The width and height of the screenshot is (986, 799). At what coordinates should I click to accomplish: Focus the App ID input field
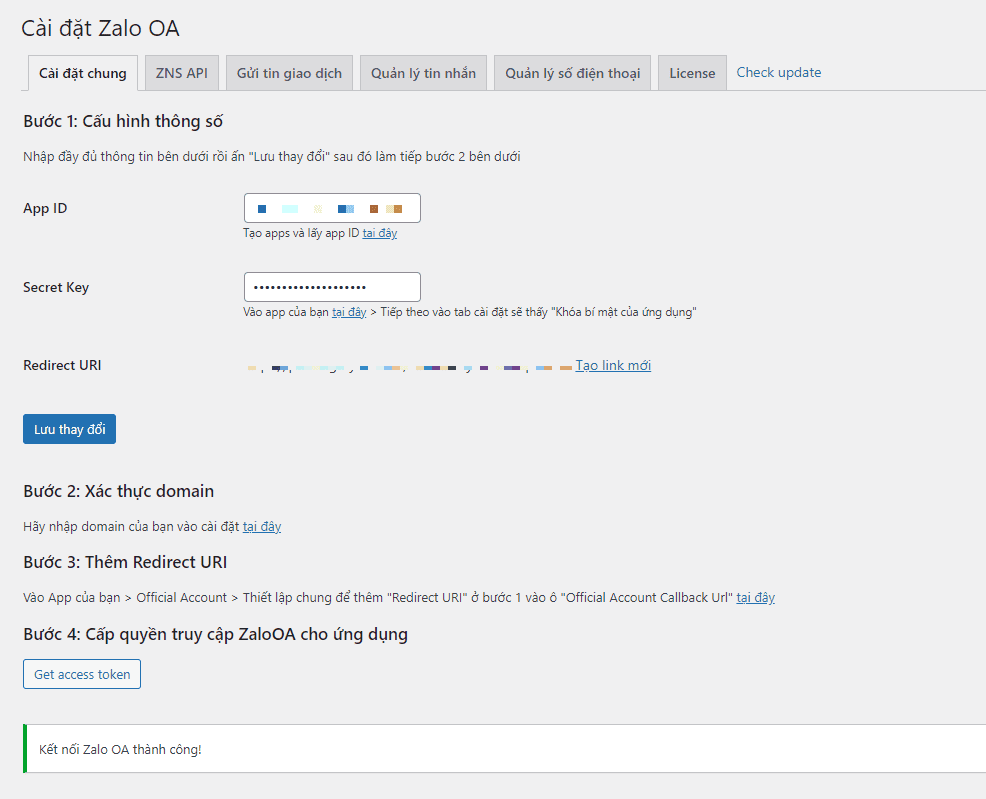(x=332, y=208)
